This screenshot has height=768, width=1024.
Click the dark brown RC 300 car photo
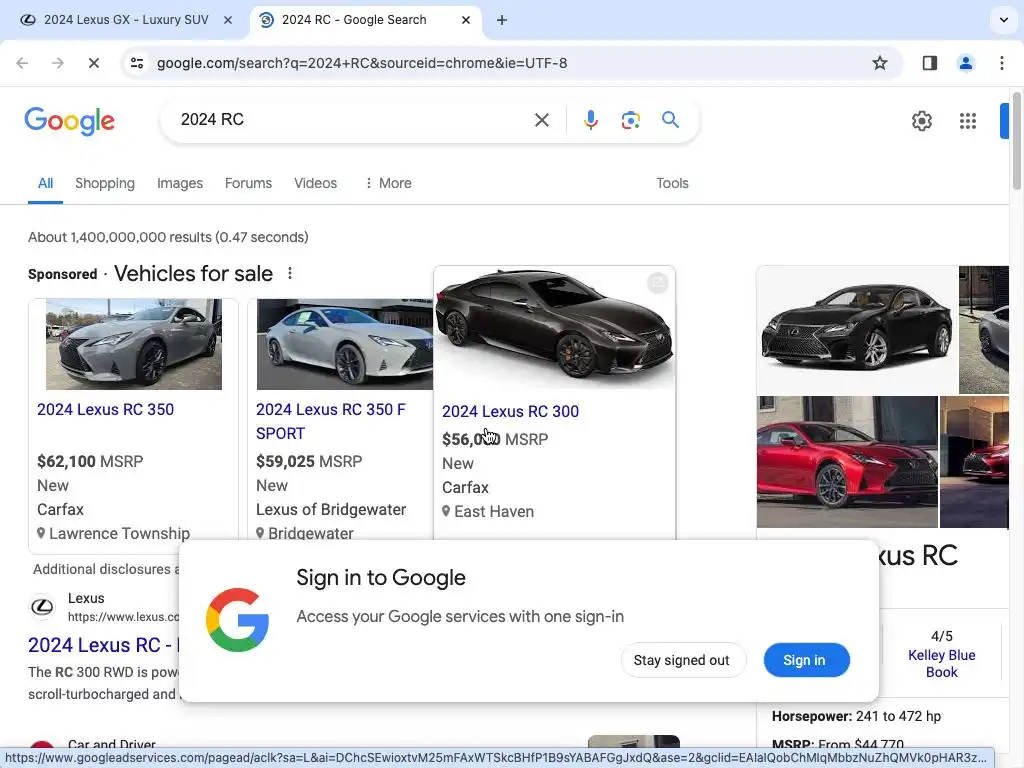[554, 327]
